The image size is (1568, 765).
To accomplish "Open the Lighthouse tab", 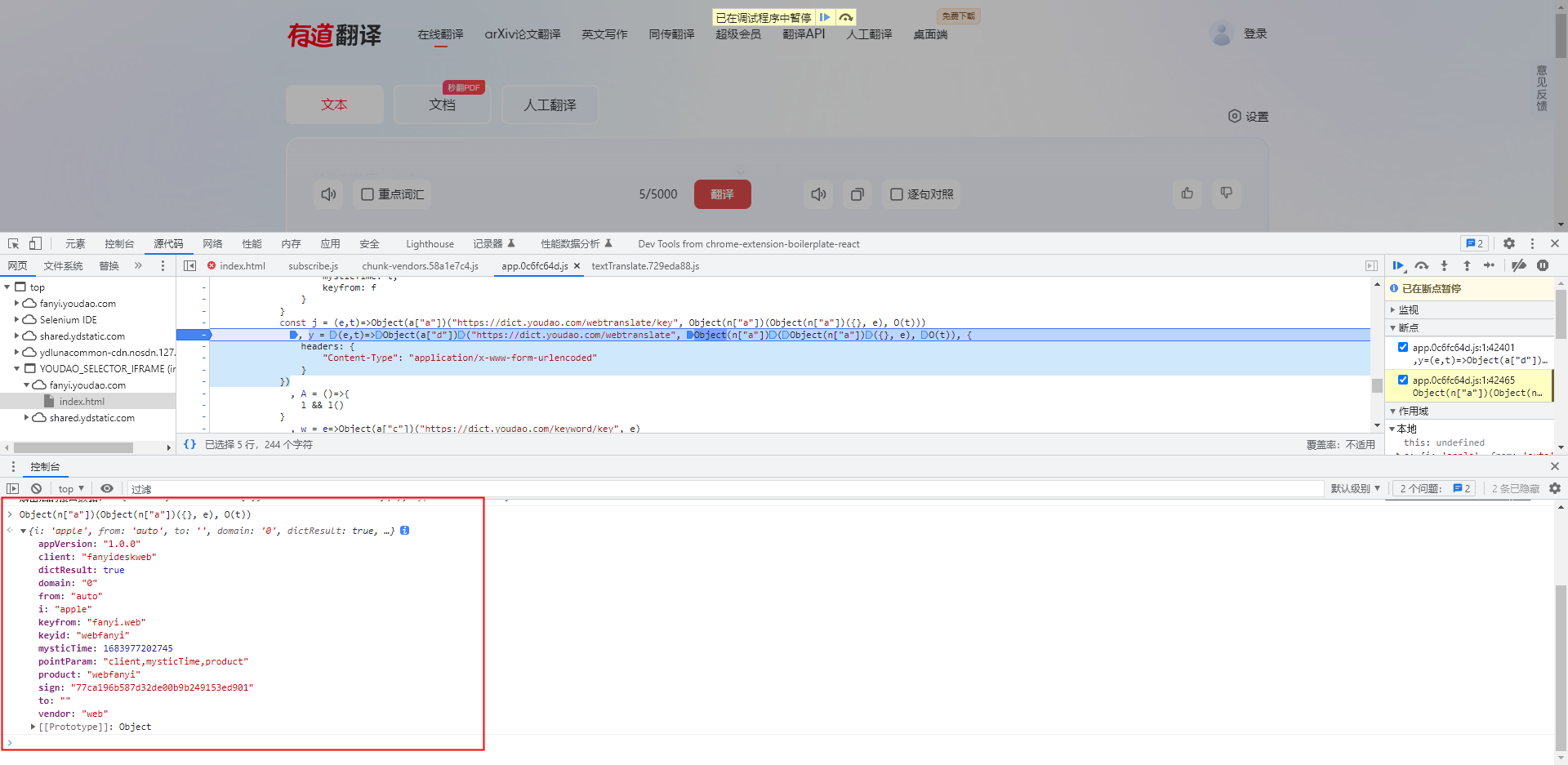I will pyautogui.click(x=430, y=243).
